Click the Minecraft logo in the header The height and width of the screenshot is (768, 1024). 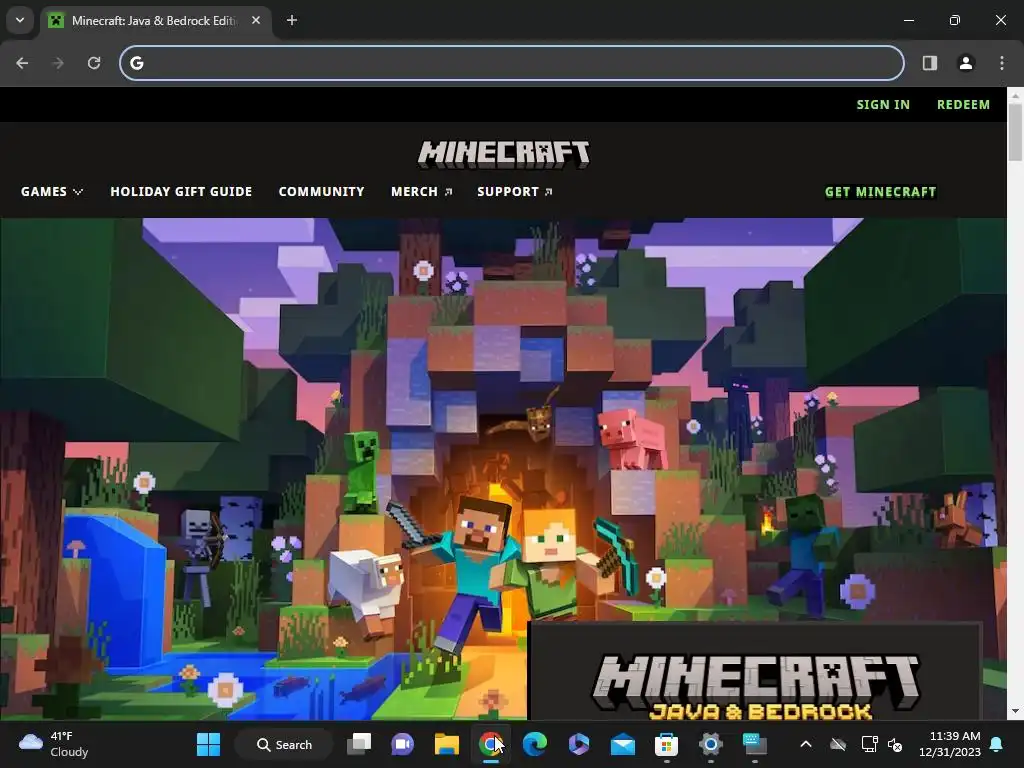pyautogui.click(x=504, y=155)
